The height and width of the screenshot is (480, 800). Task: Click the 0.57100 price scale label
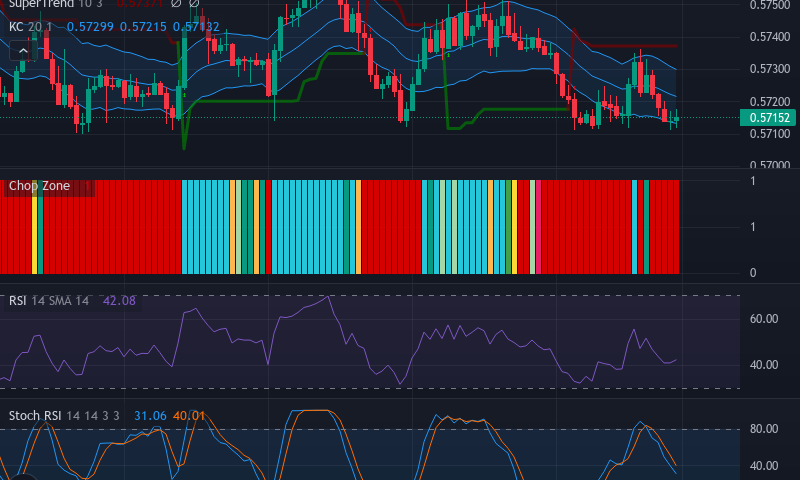point(770,134)
